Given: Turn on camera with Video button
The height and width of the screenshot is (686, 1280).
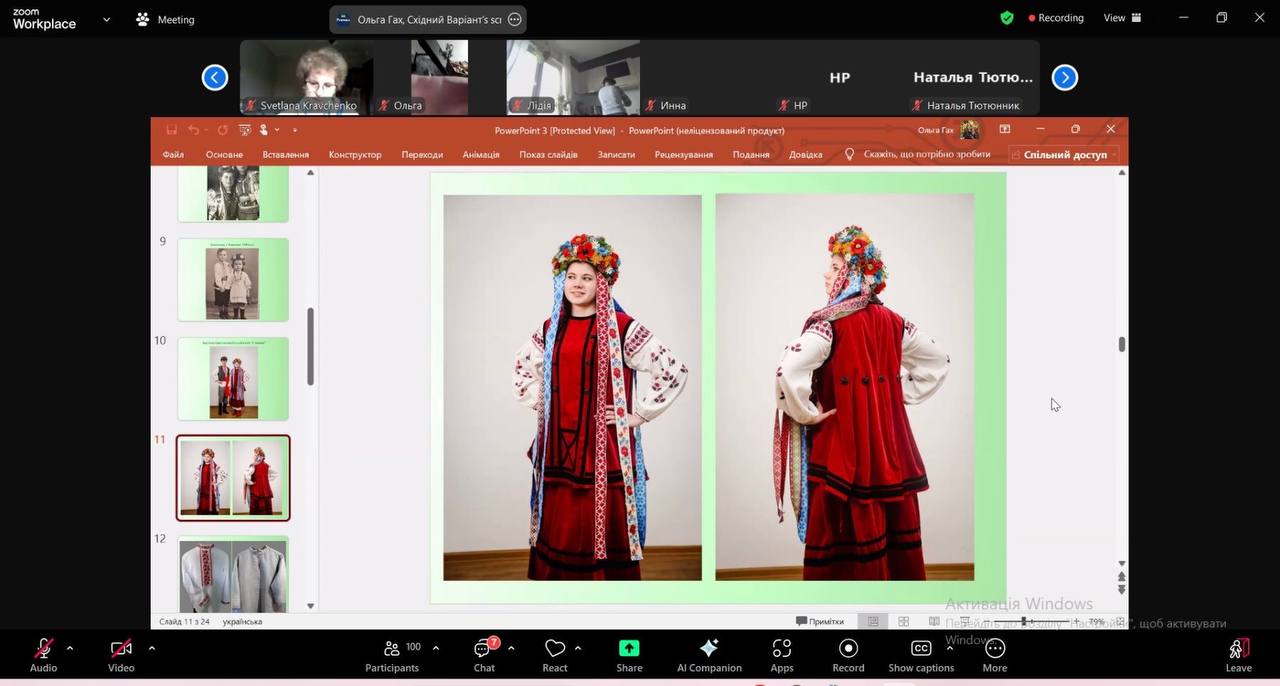Looking at the screenshot, I should pyautogui.click(x=121, y=655).
